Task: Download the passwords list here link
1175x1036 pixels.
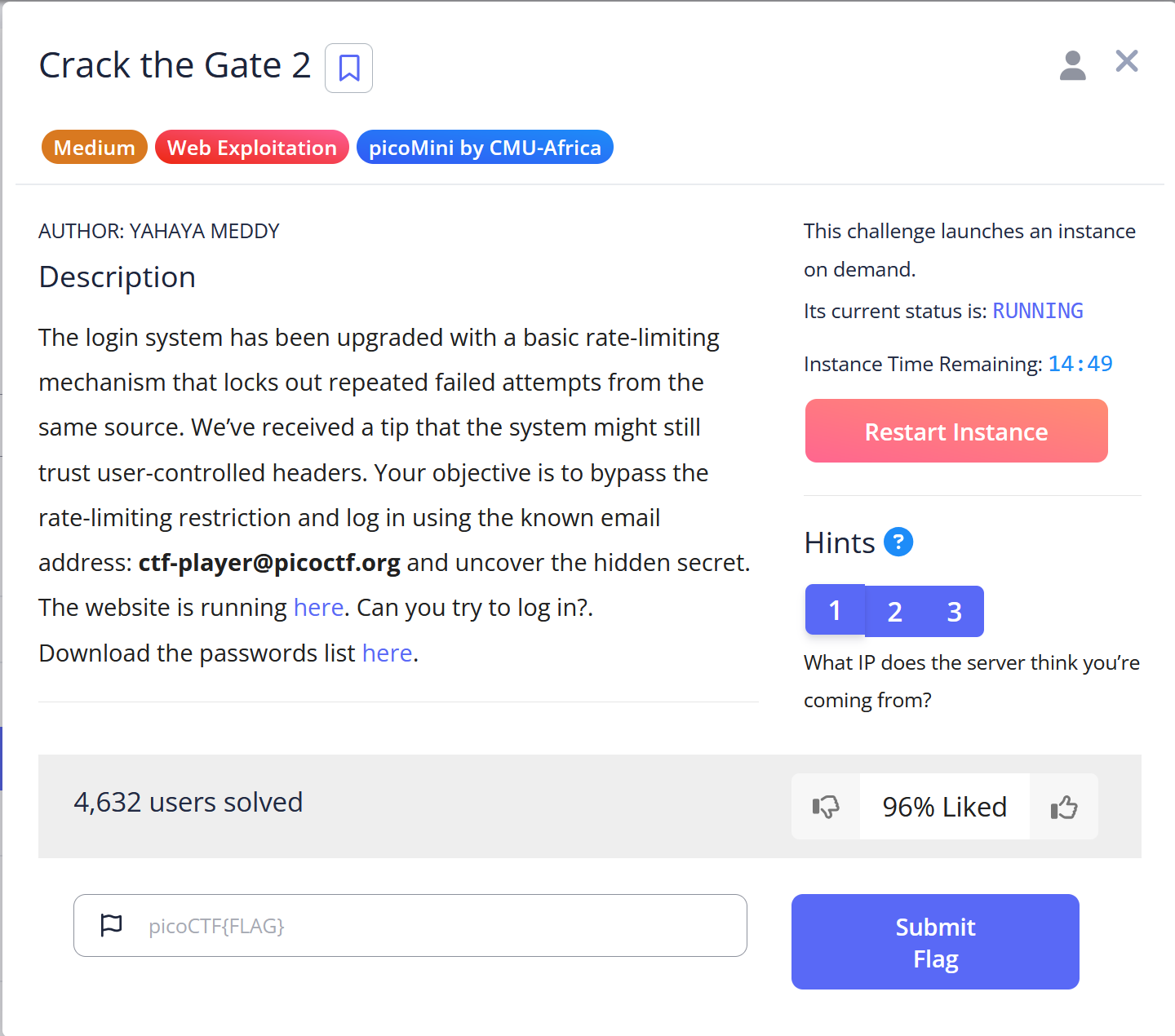Action: 387,653
